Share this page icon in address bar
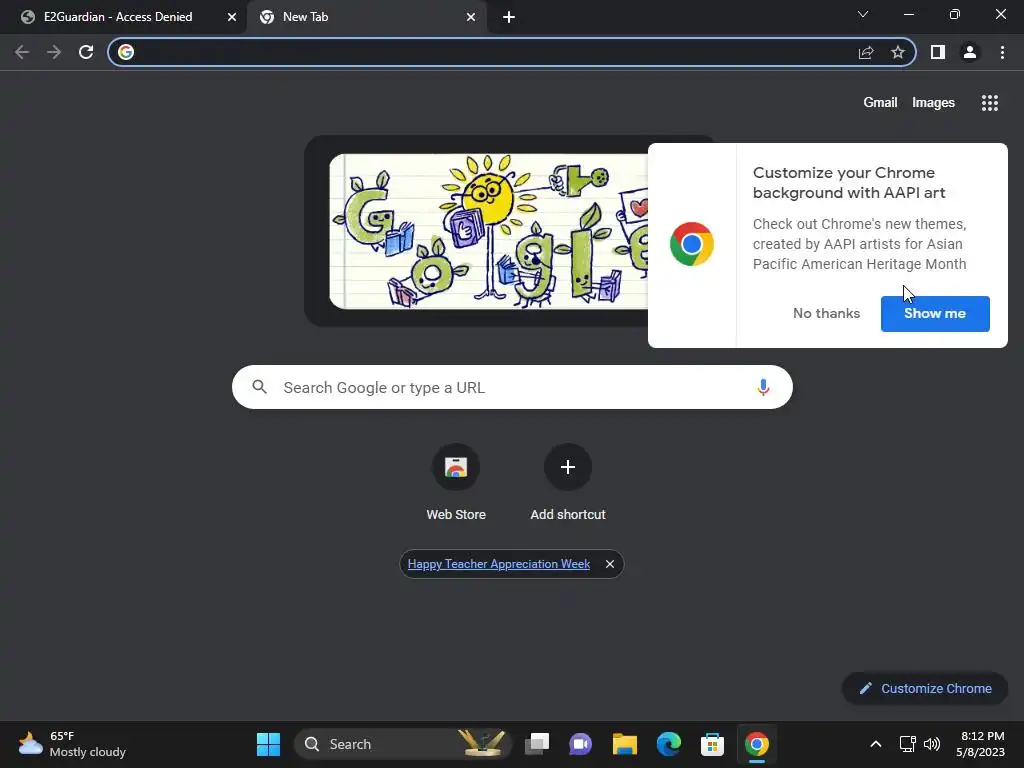This screenshot has height=768, width=1024. [866, 52]
